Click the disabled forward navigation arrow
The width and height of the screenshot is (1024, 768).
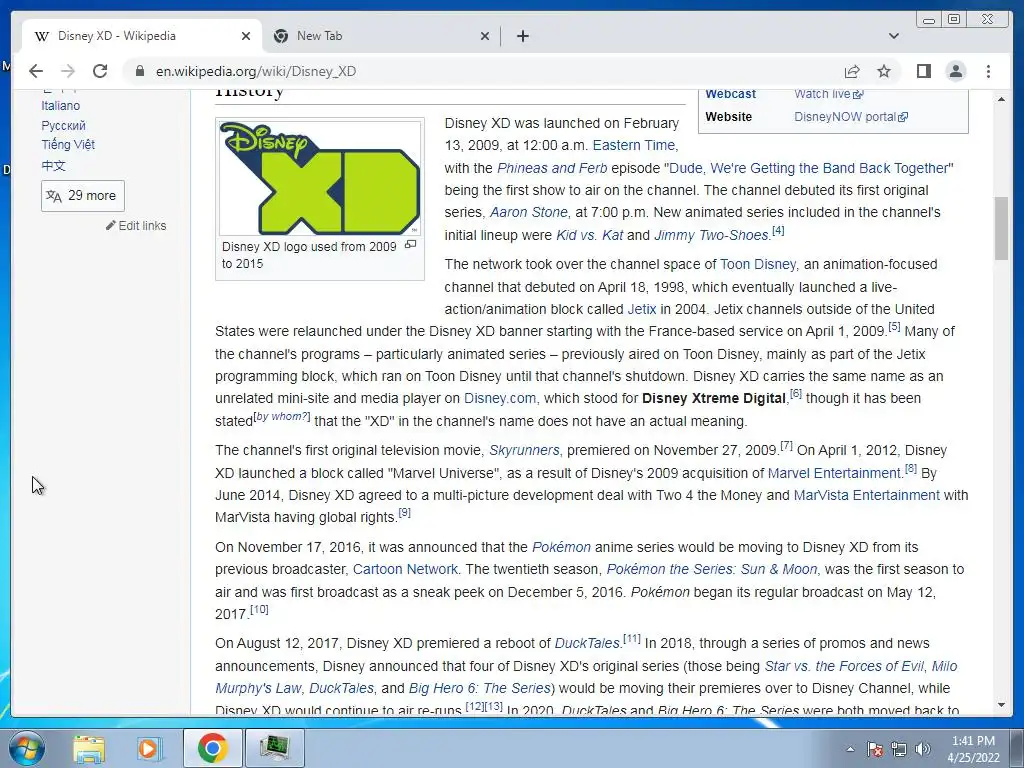[68, 71]
